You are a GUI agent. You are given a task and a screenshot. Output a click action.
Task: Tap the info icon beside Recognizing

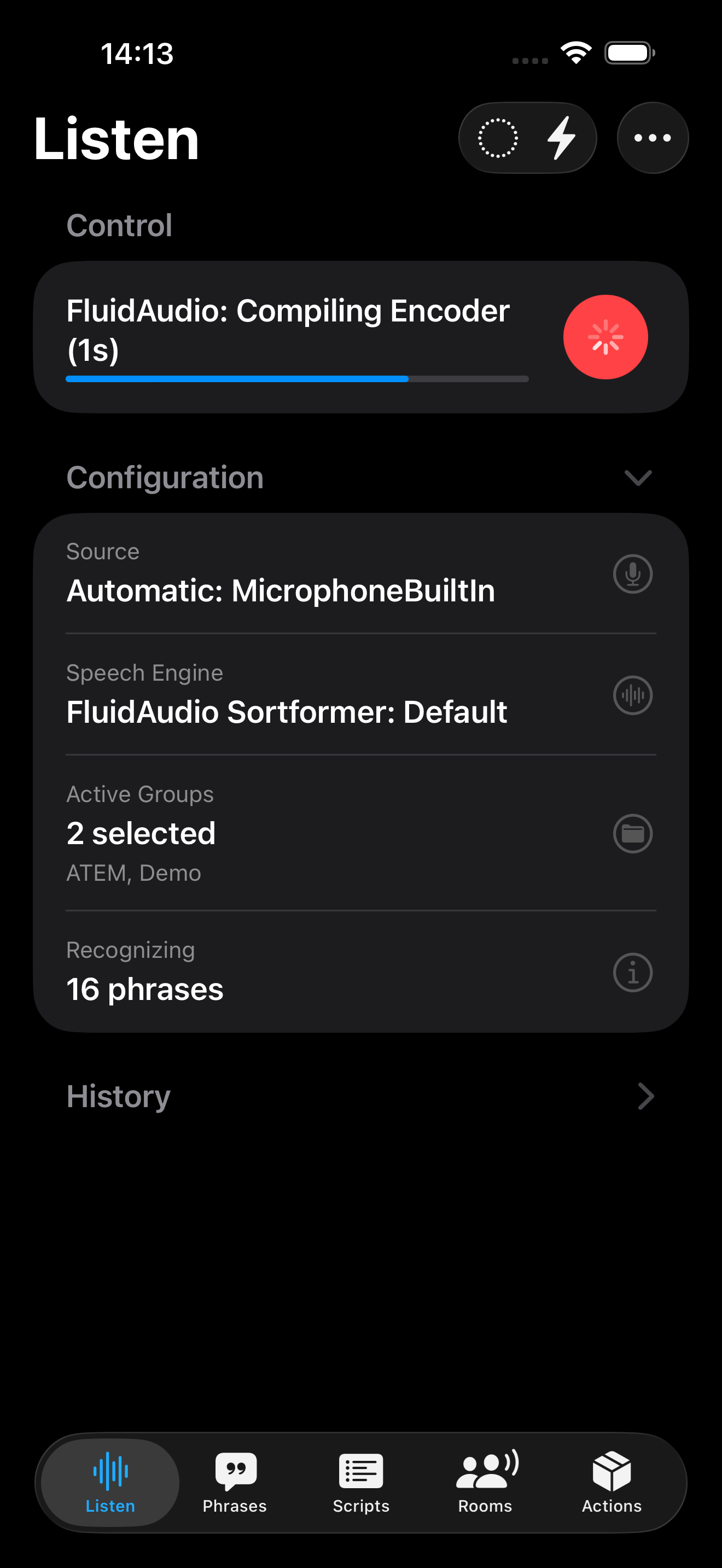tap(632, 972)
